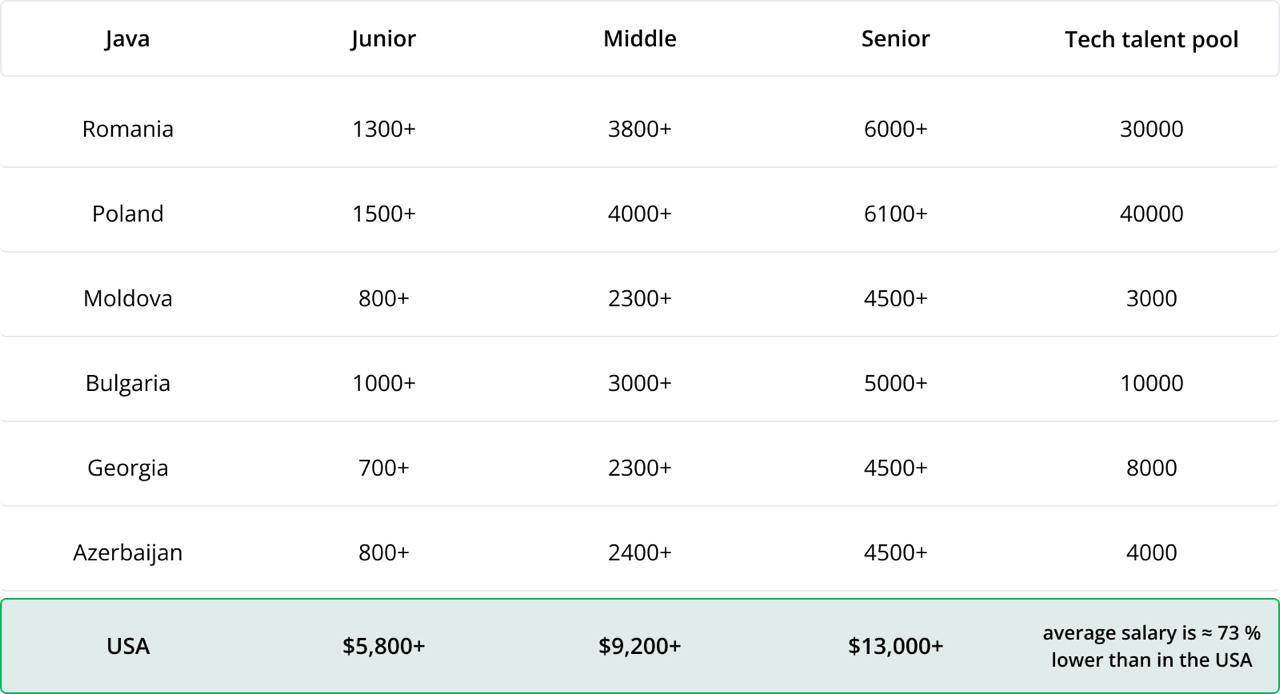This screenshot has height=694, width=1280.
Task: Select the Georgia row label
Action: pyautogui.click(x=127, y=468)
